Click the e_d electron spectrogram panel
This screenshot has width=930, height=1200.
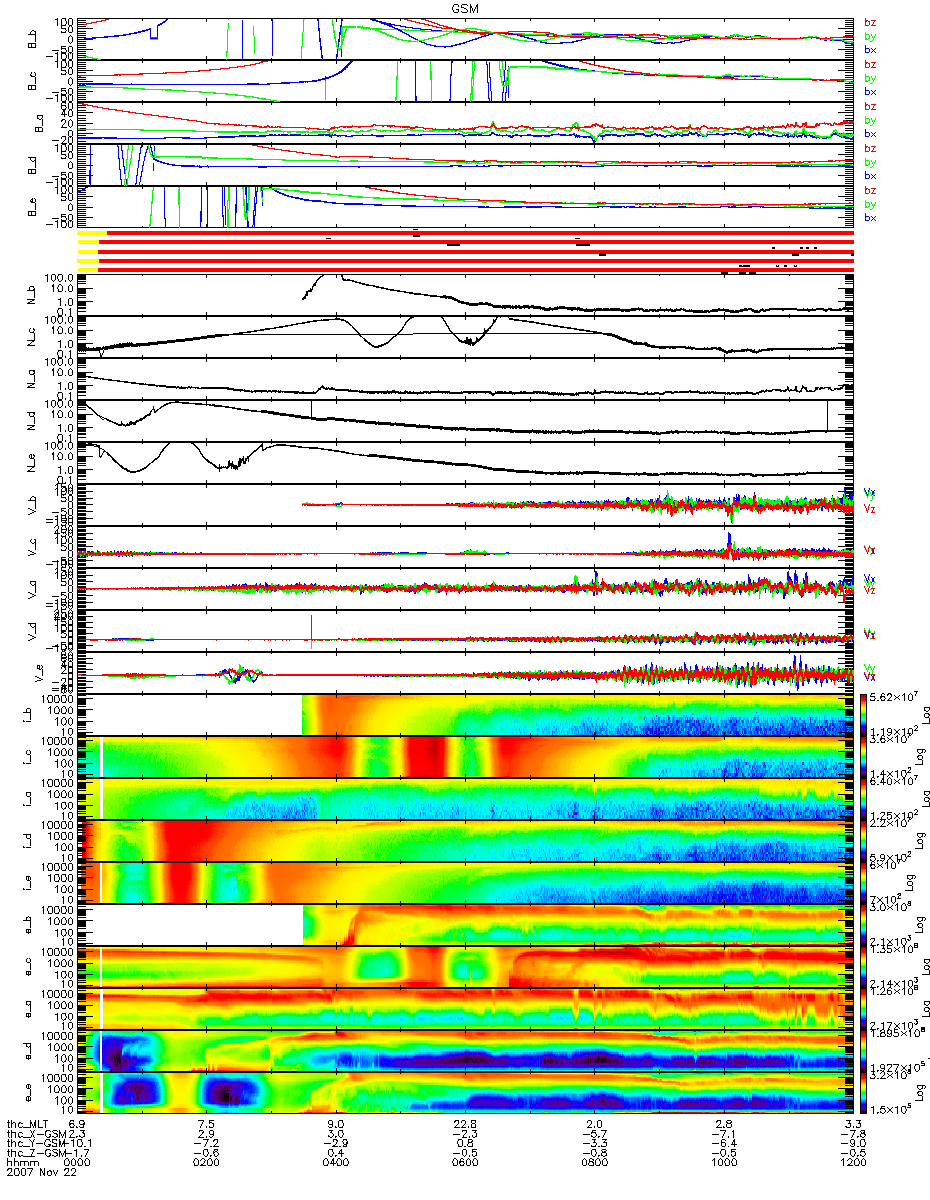pos(465,1050)
